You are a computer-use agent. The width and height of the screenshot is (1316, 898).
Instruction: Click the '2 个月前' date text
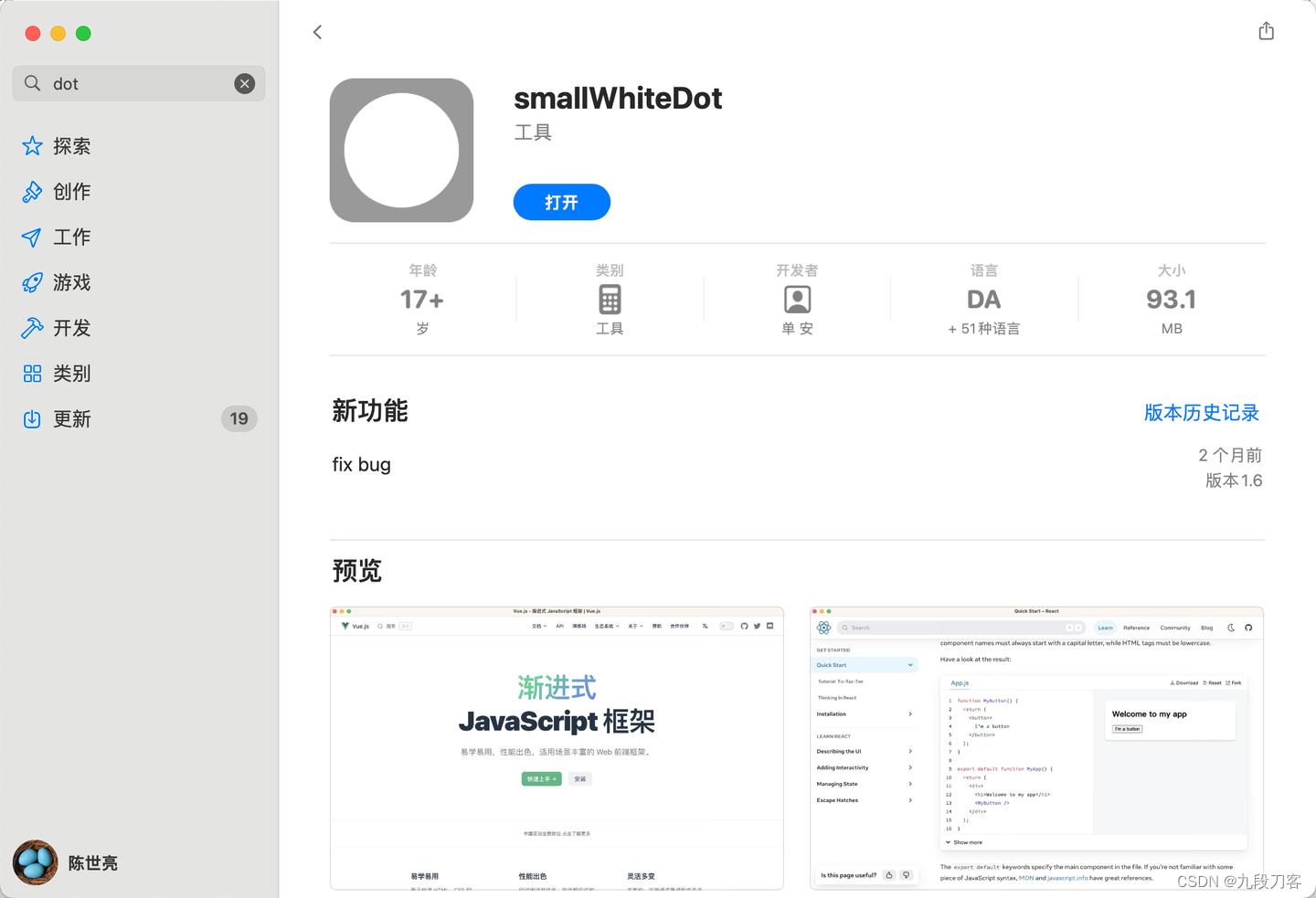[1230, 455]
